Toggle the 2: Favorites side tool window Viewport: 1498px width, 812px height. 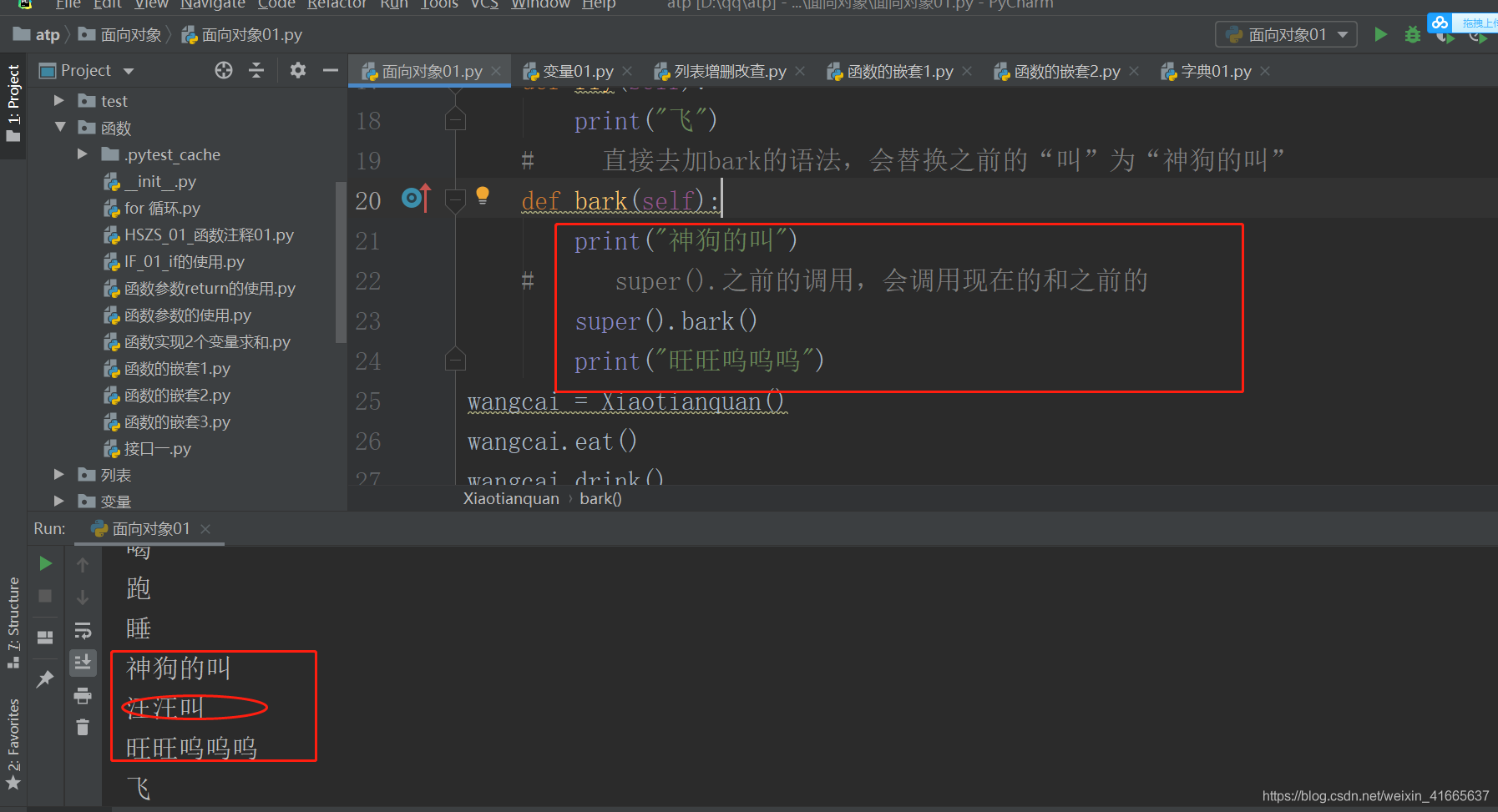click(13, 744)
